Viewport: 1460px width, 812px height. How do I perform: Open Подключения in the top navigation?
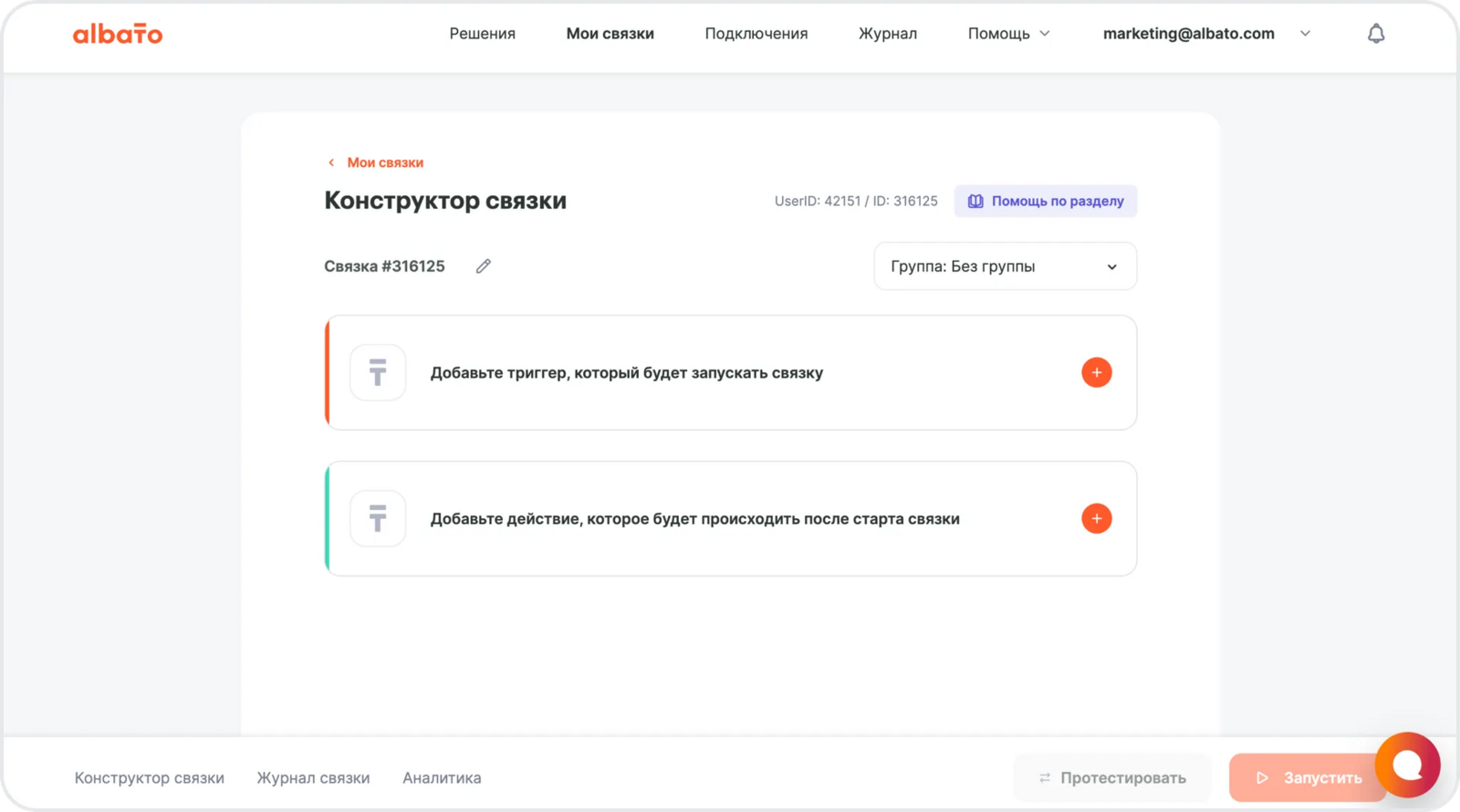(756, 34)
